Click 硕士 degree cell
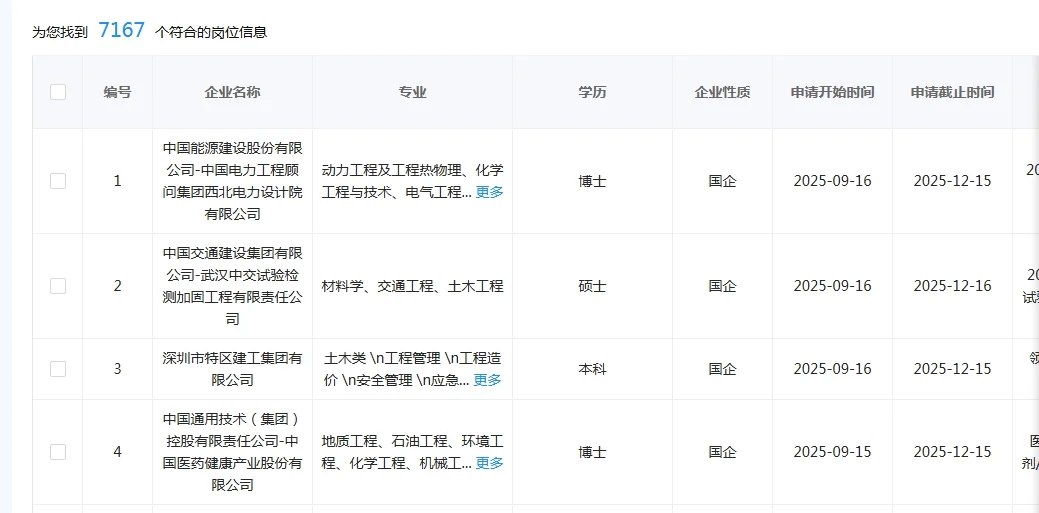 (592, 286)
